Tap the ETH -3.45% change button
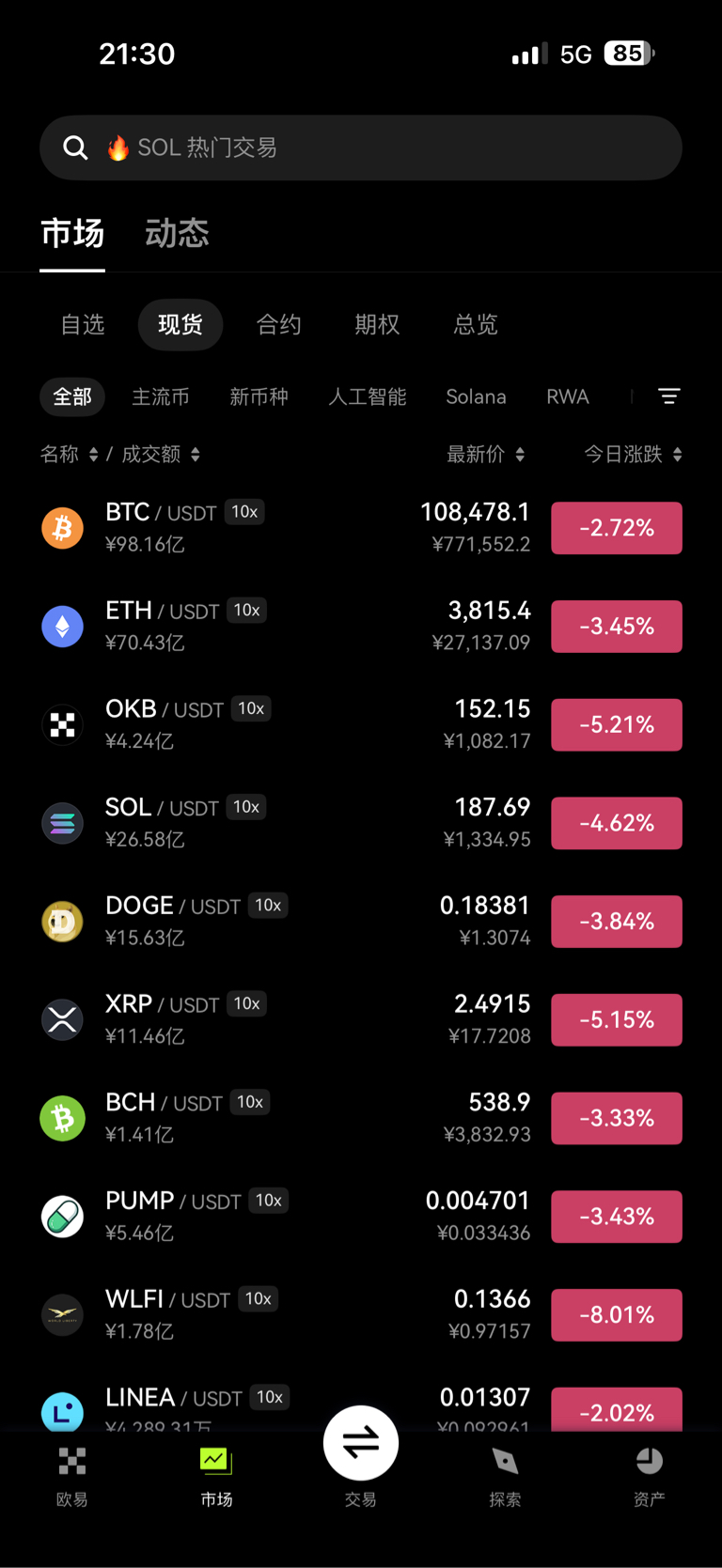The height and width of the screenshot is (1568, 722). coord(616,627)
